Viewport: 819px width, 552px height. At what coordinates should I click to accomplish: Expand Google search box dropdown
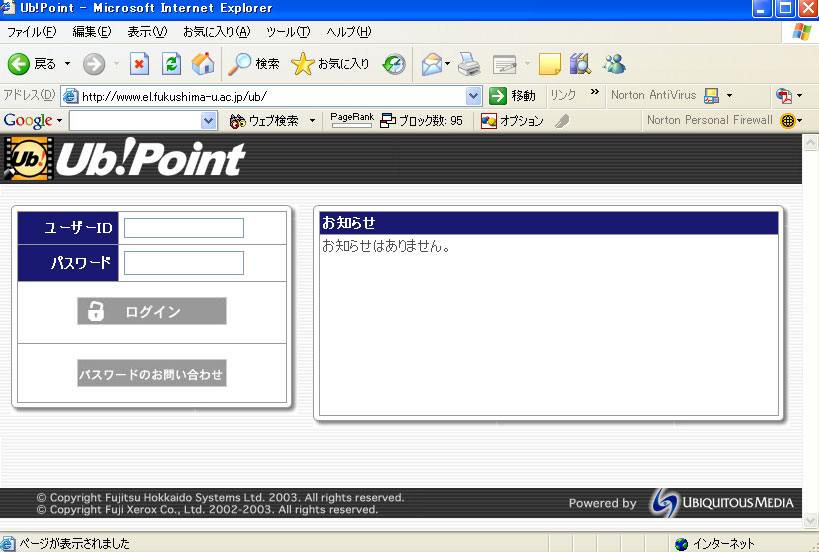(x=208, y=121)
